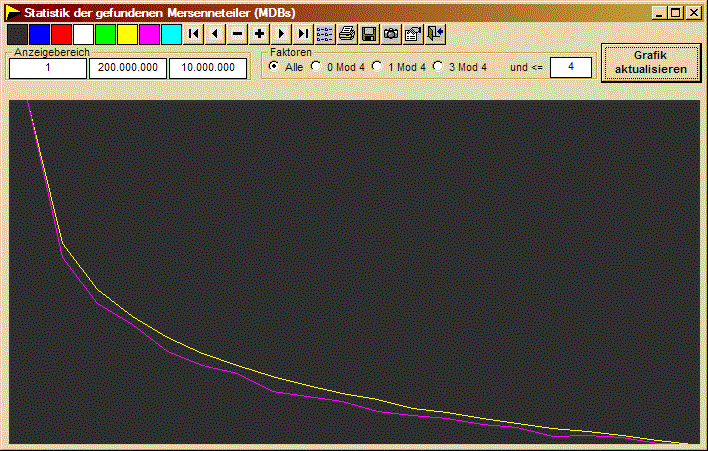708x451 pixels.
Task: Print the graph with printer icon
Action: click(347, 34)
